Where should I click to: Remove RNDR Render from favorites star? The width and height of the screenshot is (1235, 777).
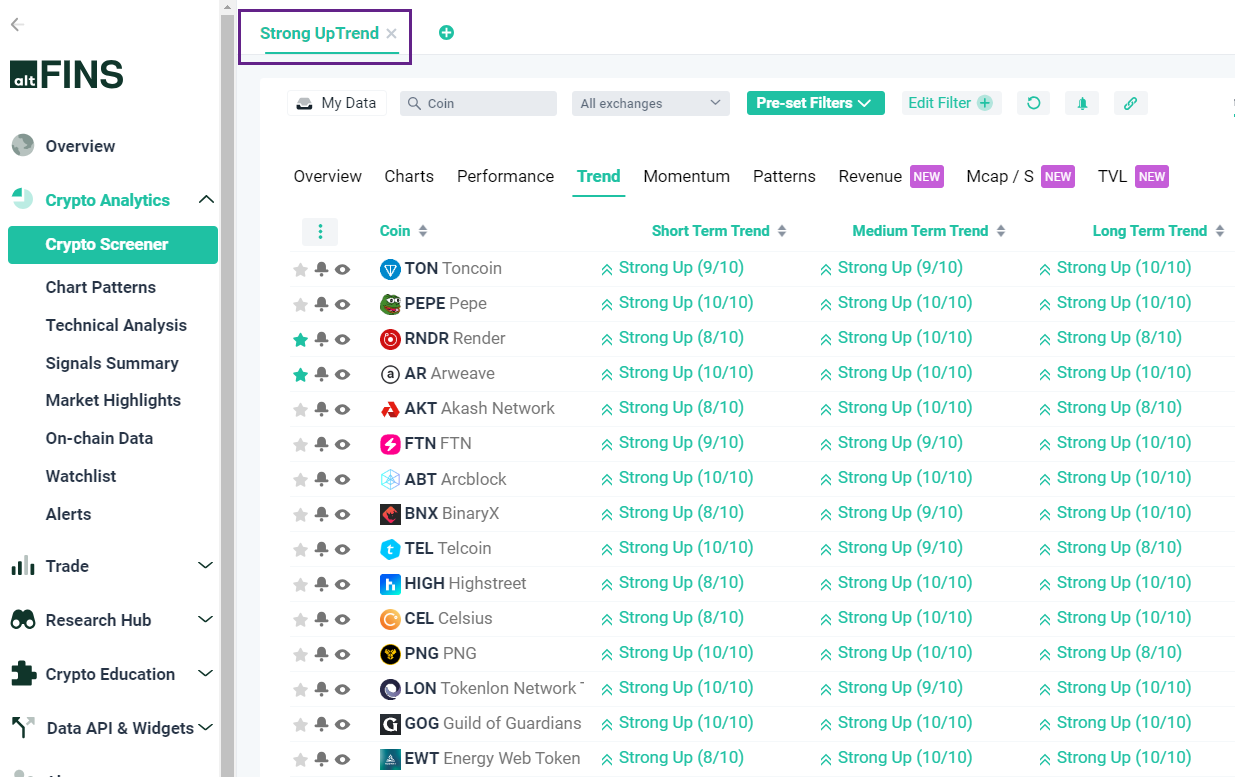(300, 340)
